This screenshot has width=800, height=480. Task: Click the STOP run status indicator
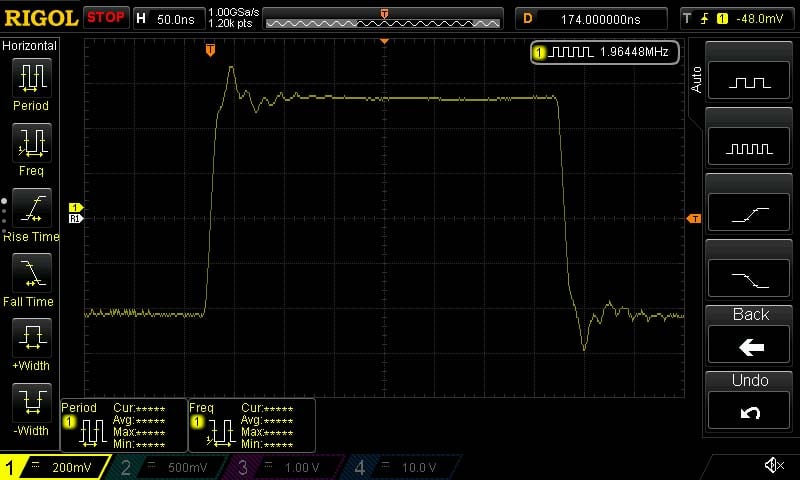pos(106,18)
